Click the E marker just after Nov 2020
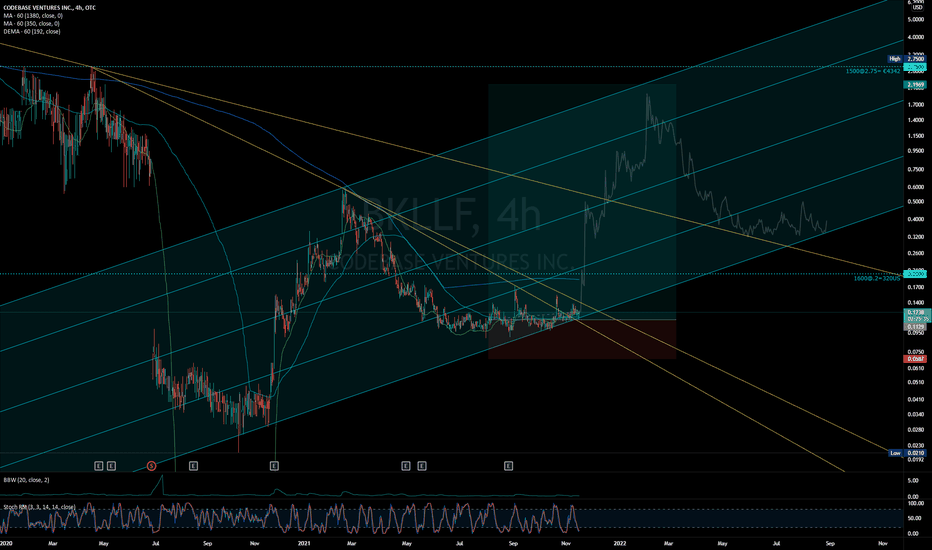Viewport: 932px width, 550px height. pyautogui.click(x=274, y=466)
